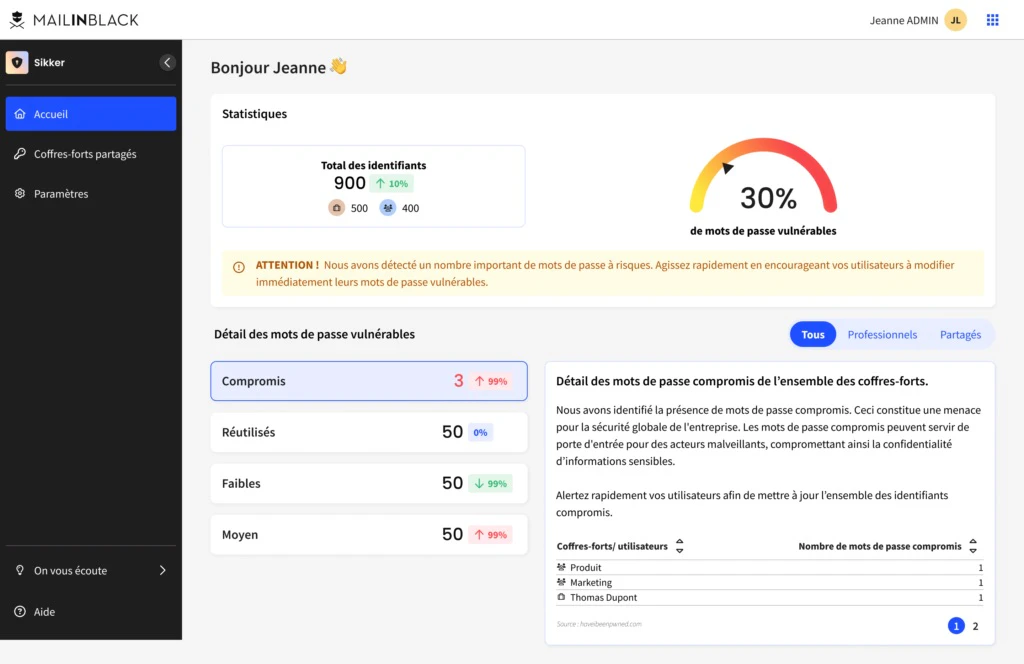1024x664 pixels.
Task: Open Coffres-forts partagés menu
Action: [x=91, y=154]
